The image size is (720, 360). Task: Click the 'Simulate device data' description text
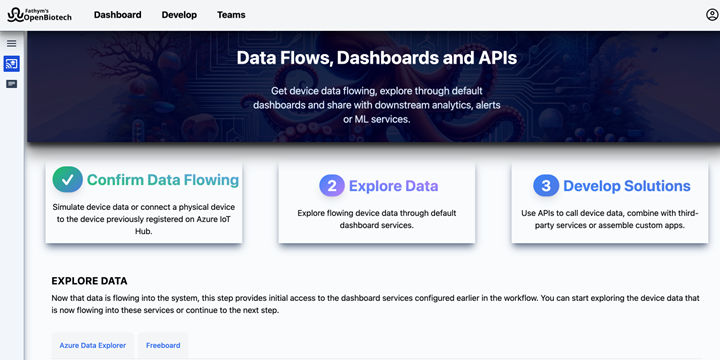tap(144, 219)
